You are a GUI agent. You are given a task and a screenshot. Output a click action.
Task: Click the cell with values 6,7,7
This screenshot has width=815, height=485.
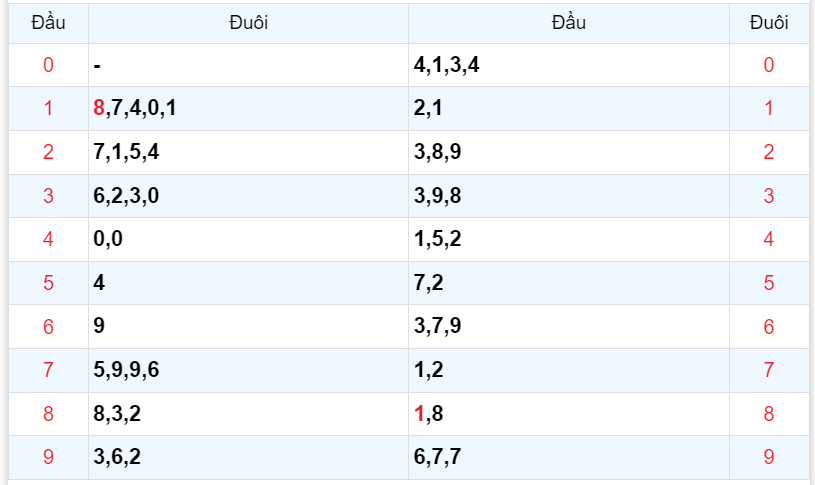437,457
